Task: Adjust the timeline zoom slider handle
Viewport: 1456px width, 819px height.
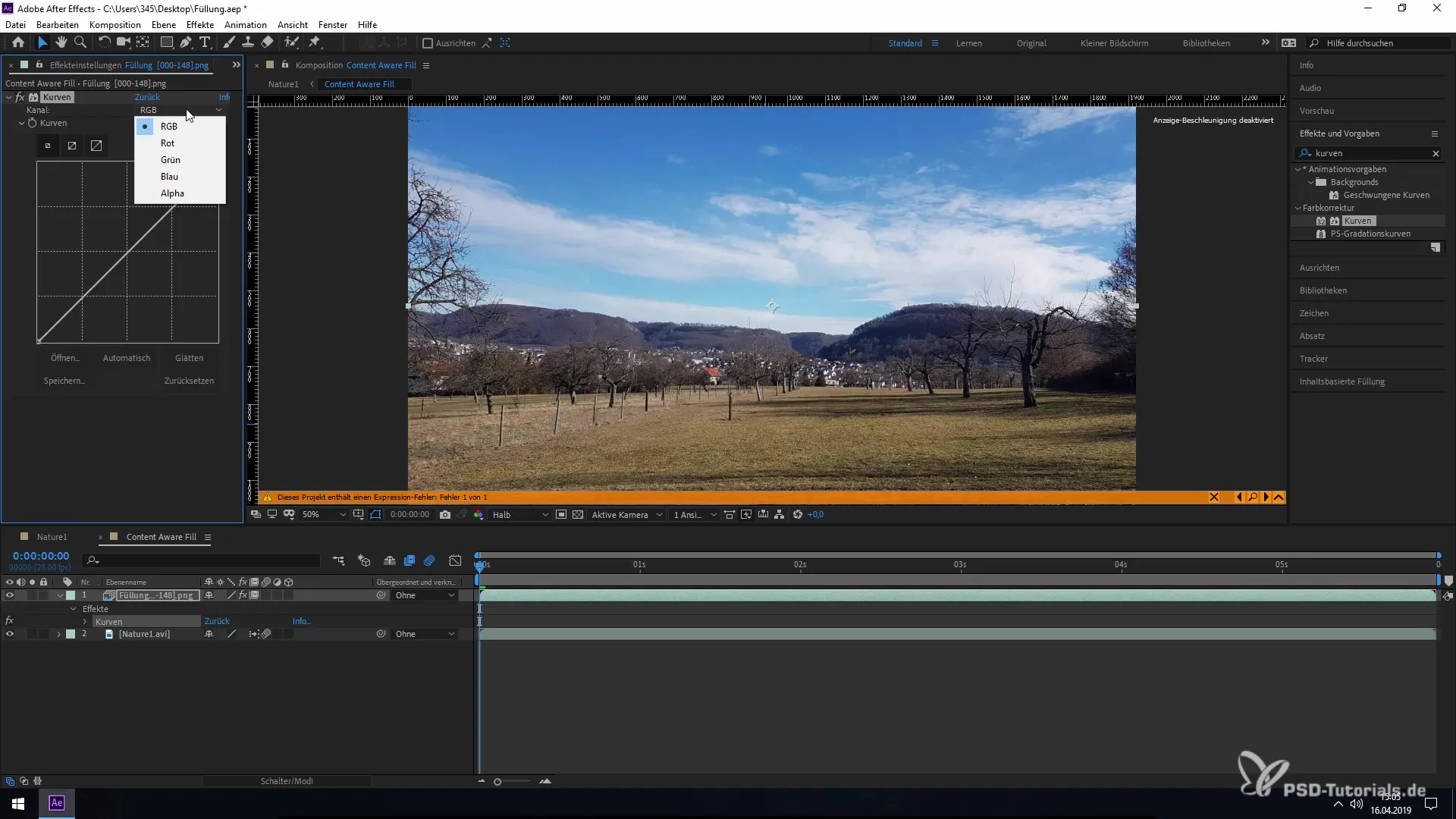Action: tap(497, 782)
